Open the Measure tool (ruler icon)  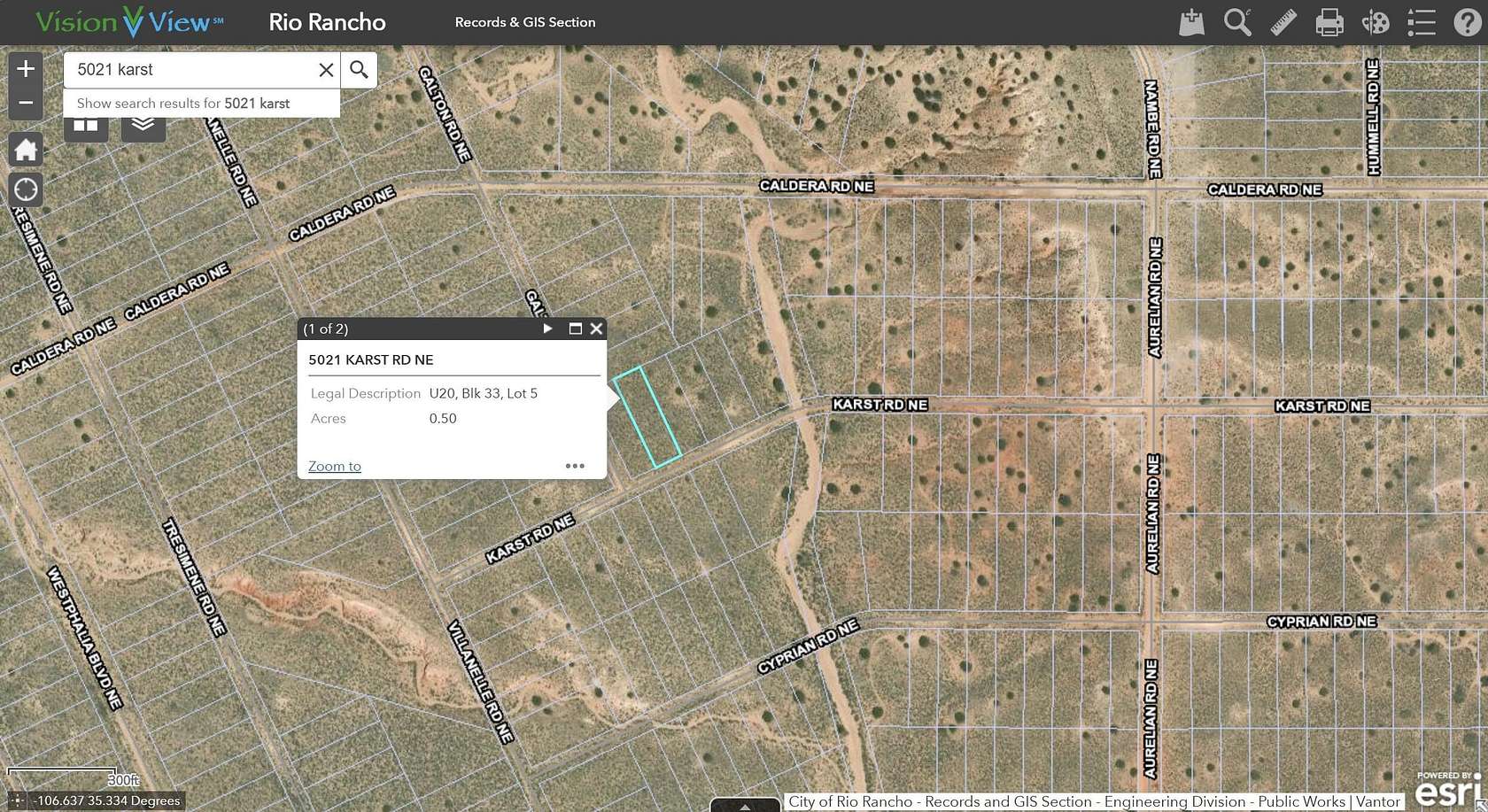(x=1283, y=22)
